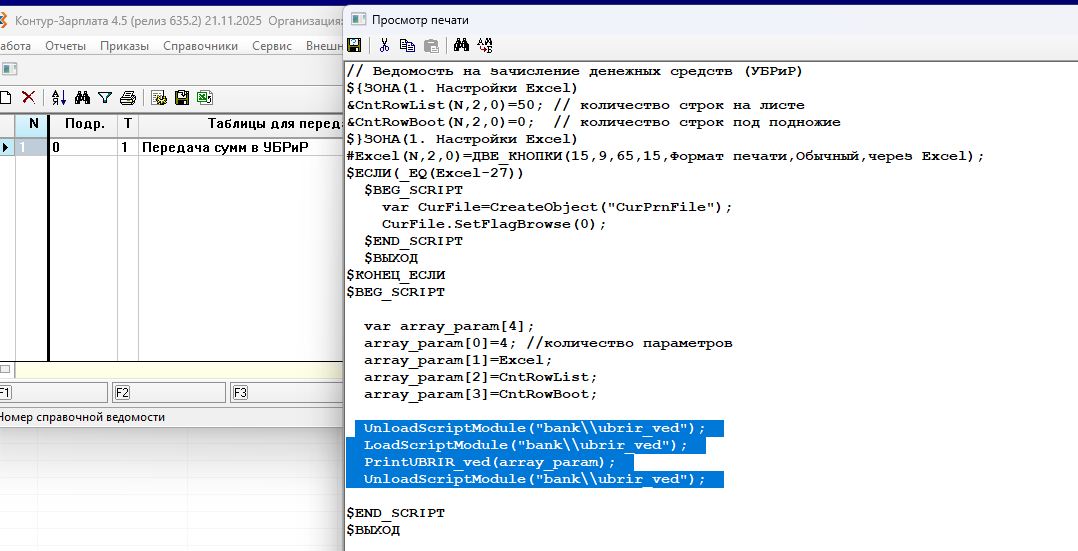
Task: Cut selected text with the scissors icon
Action: pyautogui.click(x=384, y=45)
